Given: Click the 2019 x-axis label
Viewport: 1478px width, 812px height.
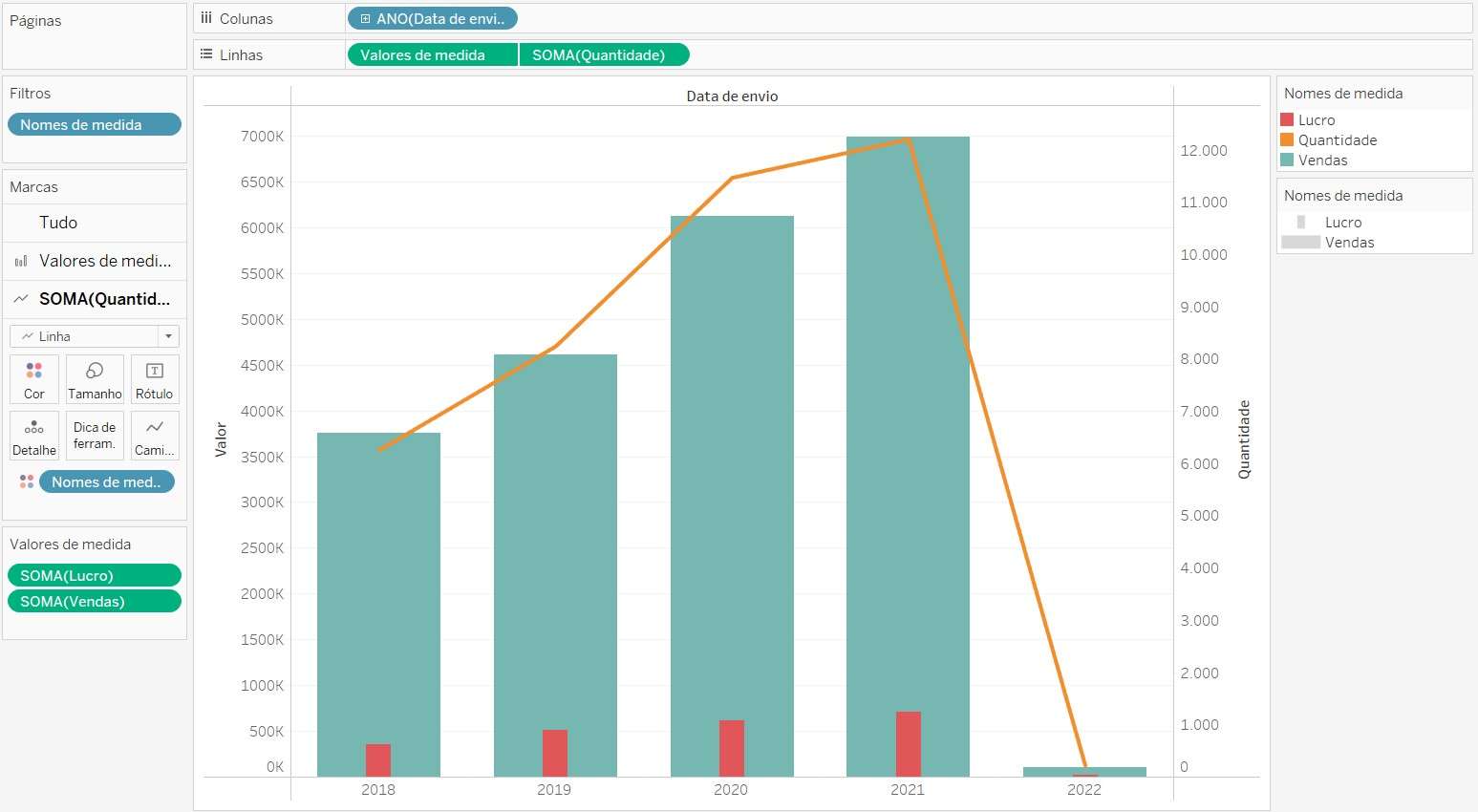Looking at the screenshot, I should pos(554,790).
